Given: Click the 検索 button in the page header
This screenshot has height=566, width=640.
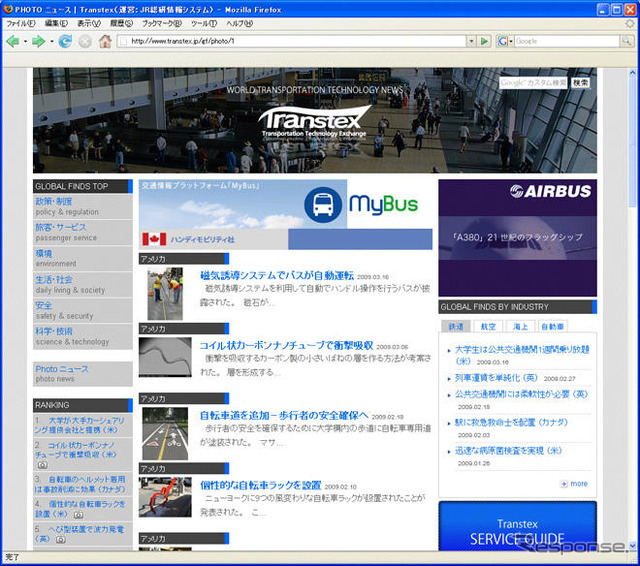Looking at the screenshot, I should [580, 83].
